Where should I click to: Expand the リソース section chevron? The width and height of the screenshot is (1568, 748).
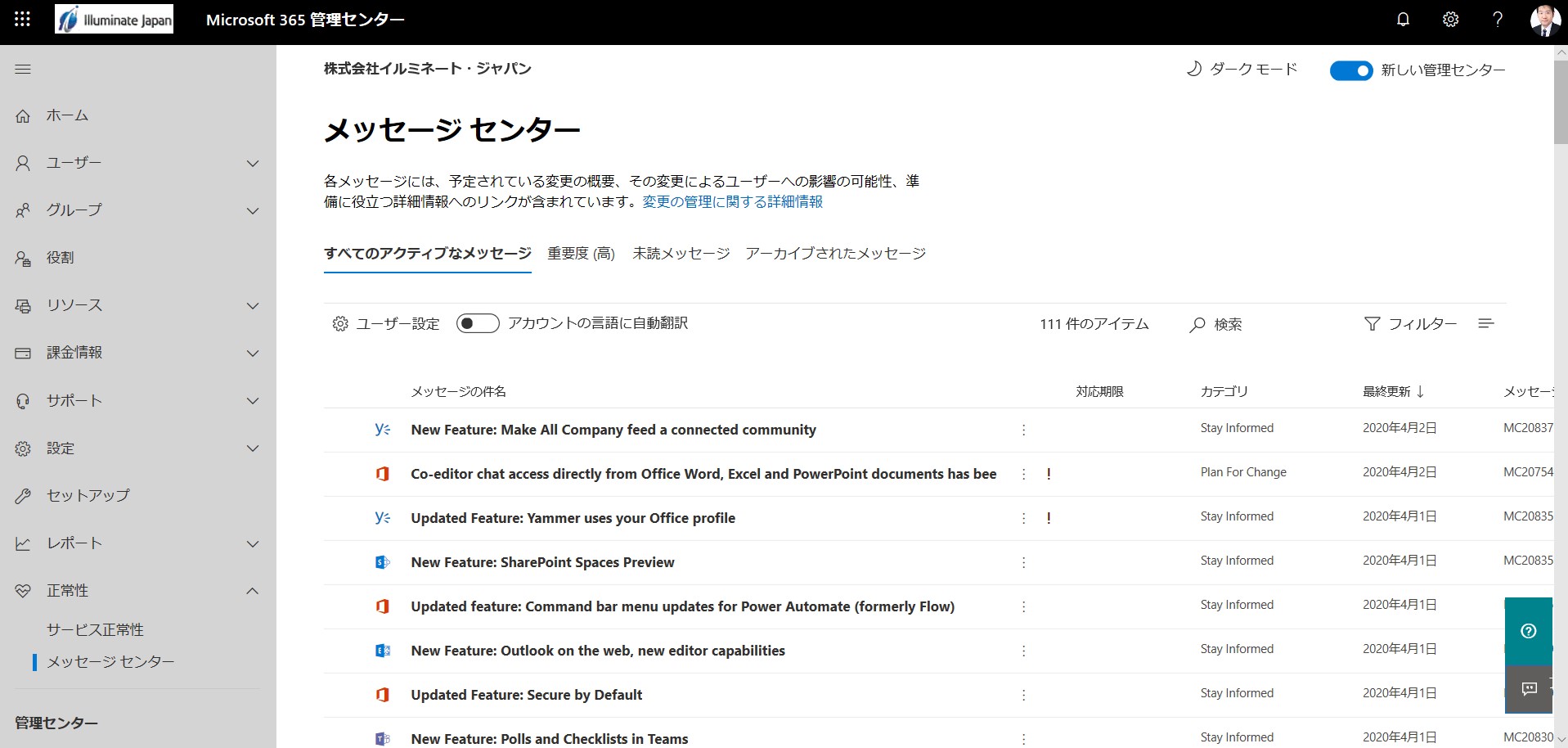click(253, 306)
